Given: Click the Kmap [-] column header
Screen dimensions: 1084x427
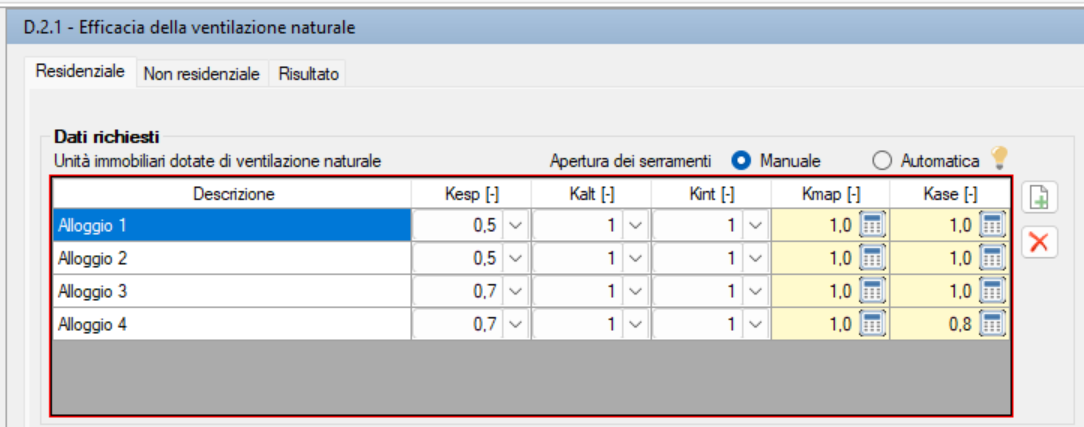Looking at the screenshot, I should (831, 195).
